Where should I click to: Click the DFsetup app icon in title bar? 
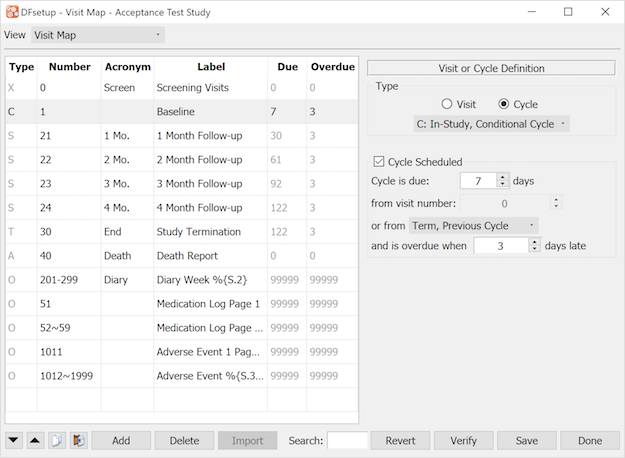tap(11, 12)
